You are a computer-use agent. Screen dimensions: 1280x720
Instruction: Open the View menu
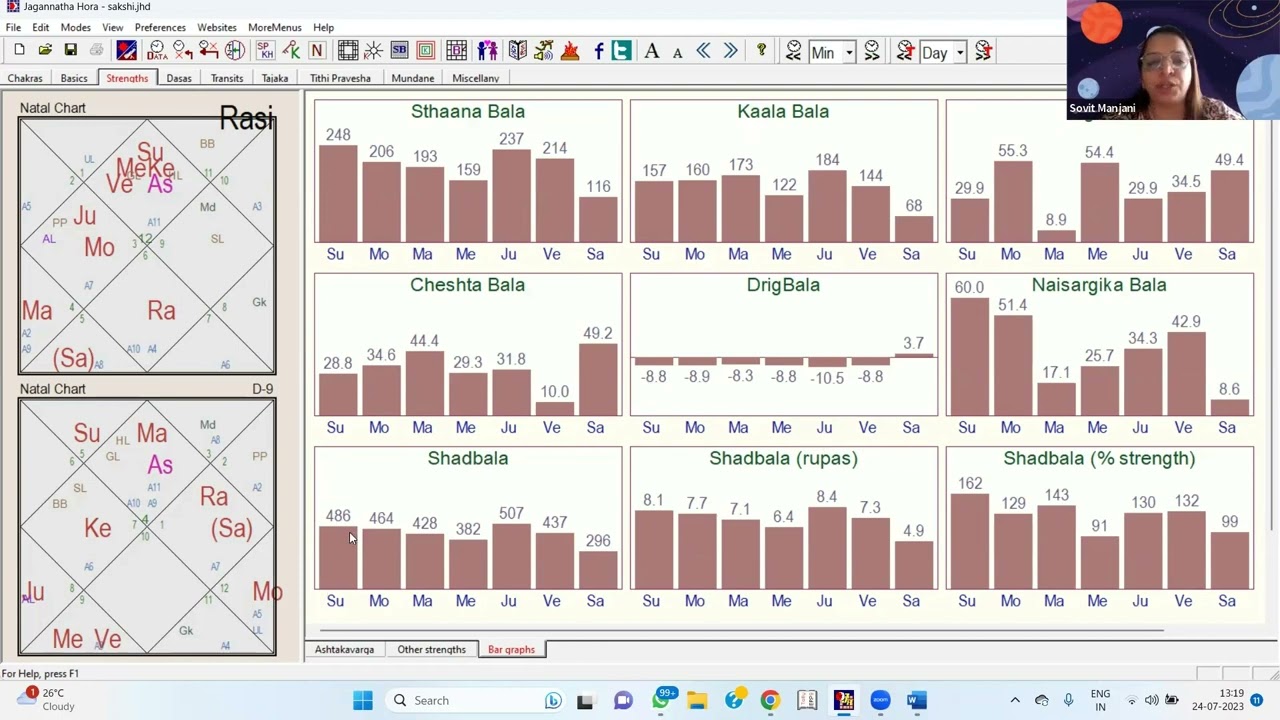pyautogui.click(x=113, y=27)
